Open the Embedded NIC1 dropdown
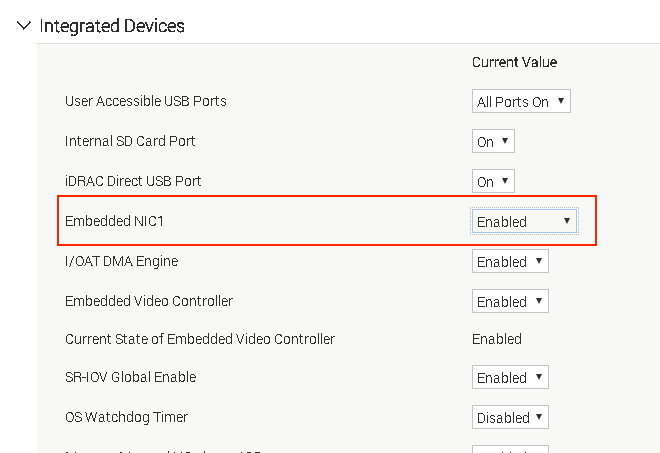 524,222
